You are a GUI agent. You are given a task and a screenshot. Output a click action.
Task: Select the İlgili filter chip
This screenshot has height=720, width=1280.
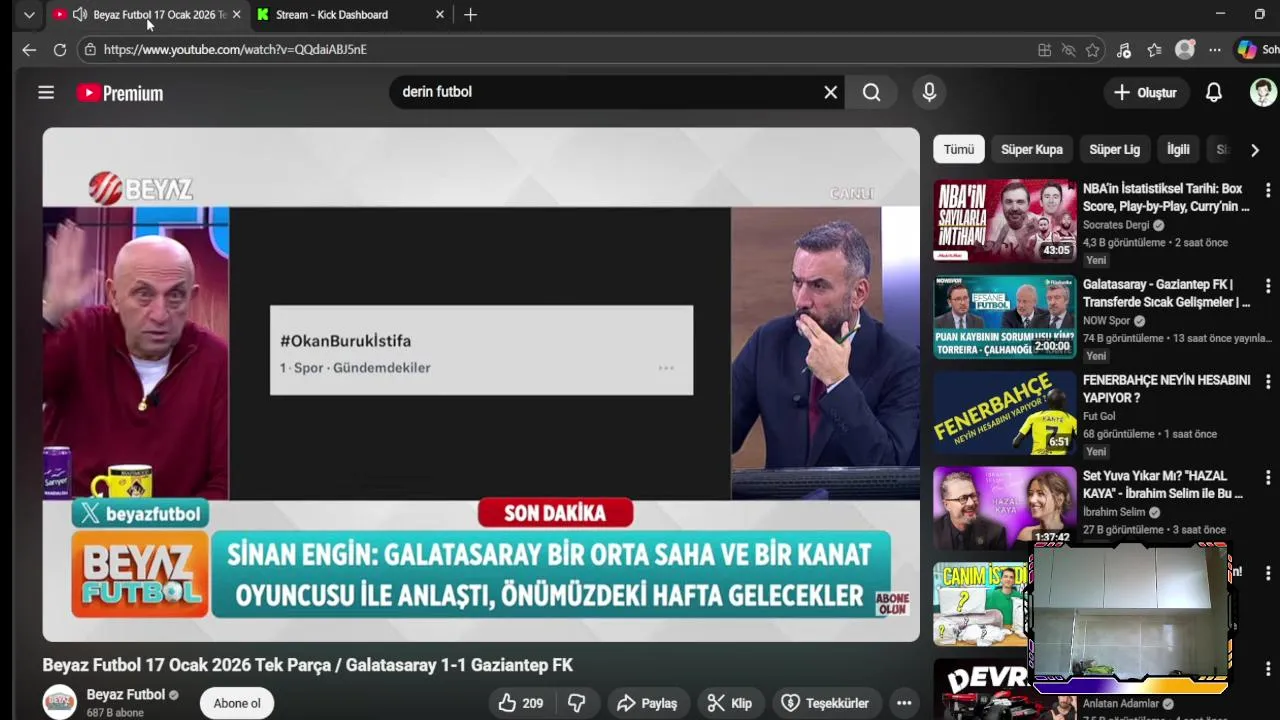click(x=1178, y=149)
